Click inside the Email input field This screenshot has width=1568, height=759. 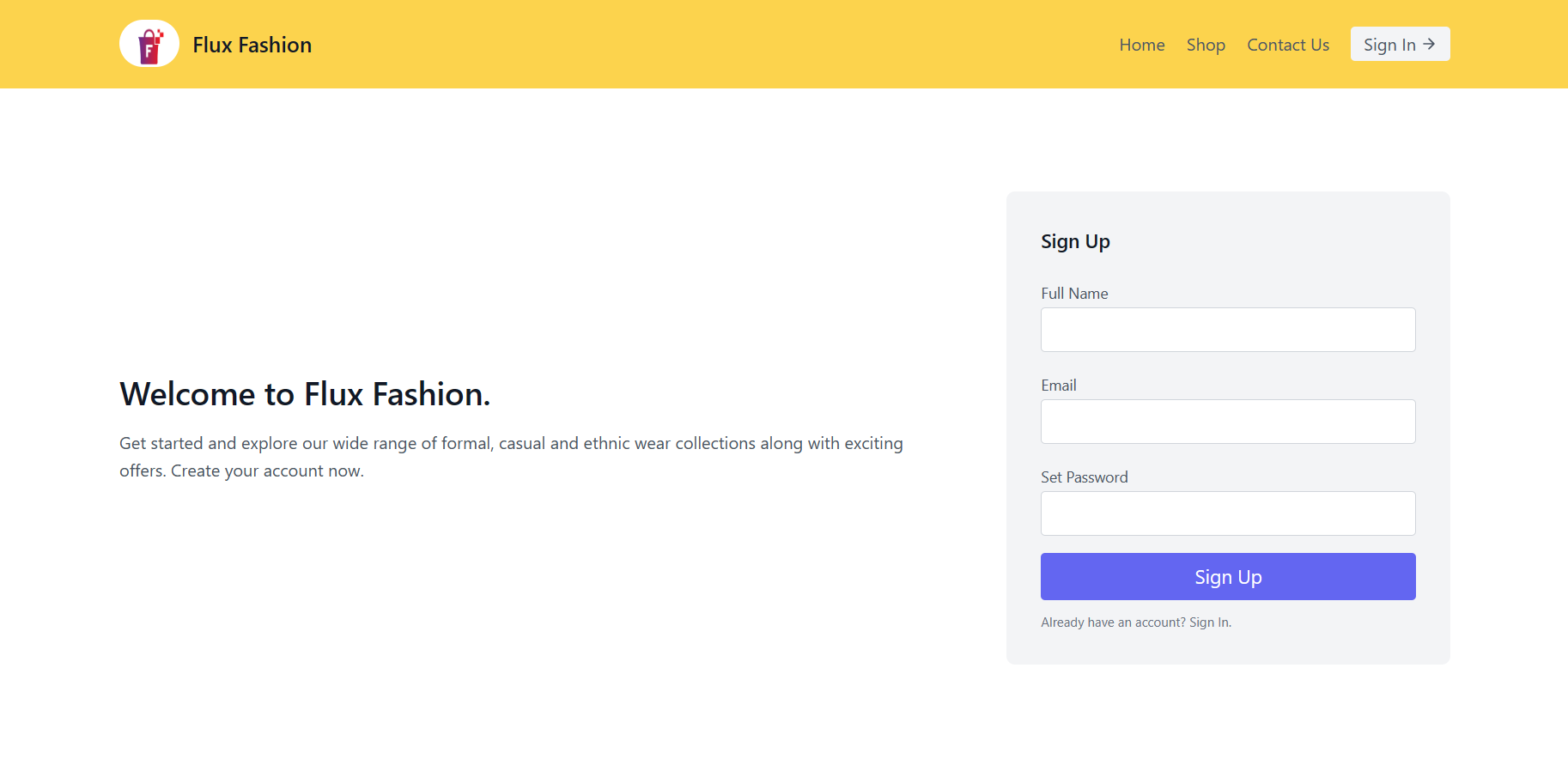1227,421
